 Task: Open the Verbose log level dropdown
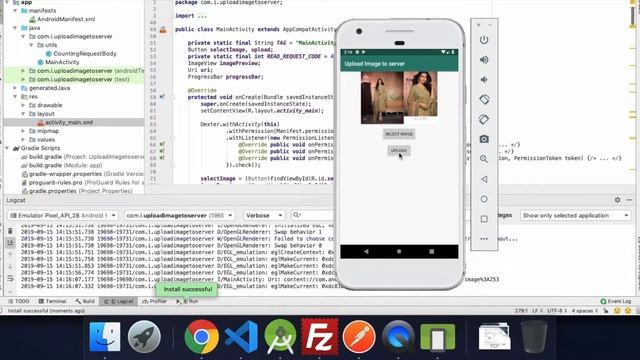[264, 216]
